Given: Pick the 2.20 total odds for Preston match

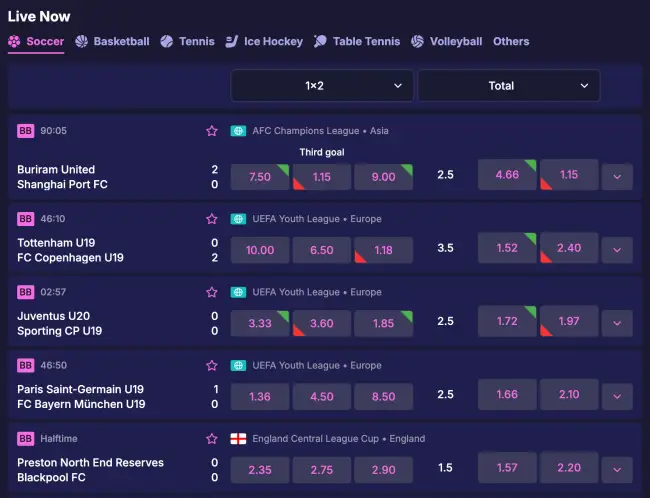Looking at the screenshot, I should [569, 468].
